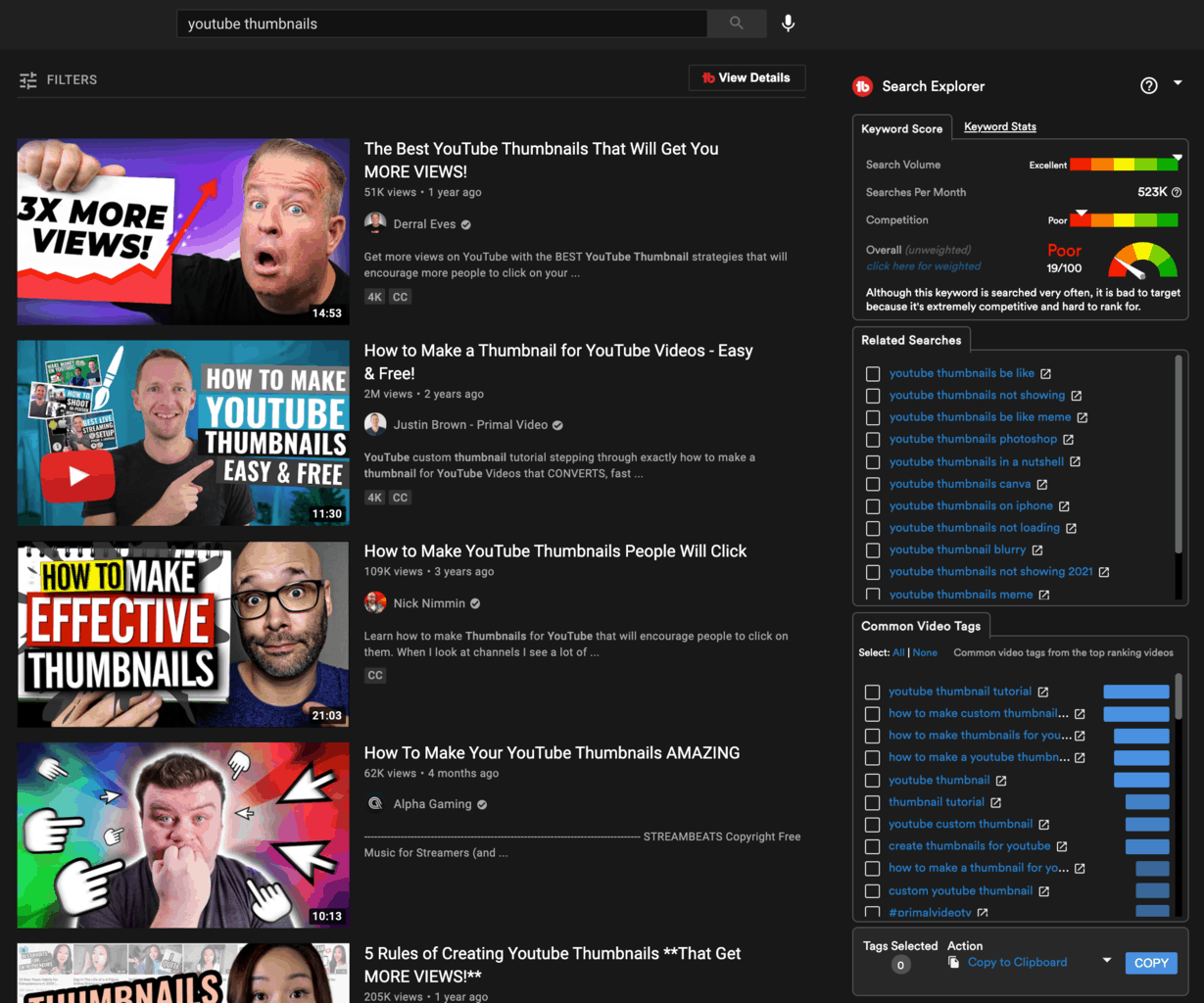
Task: Open external link for 'youtube thumbnails be like'
Action: (1045, 374)
